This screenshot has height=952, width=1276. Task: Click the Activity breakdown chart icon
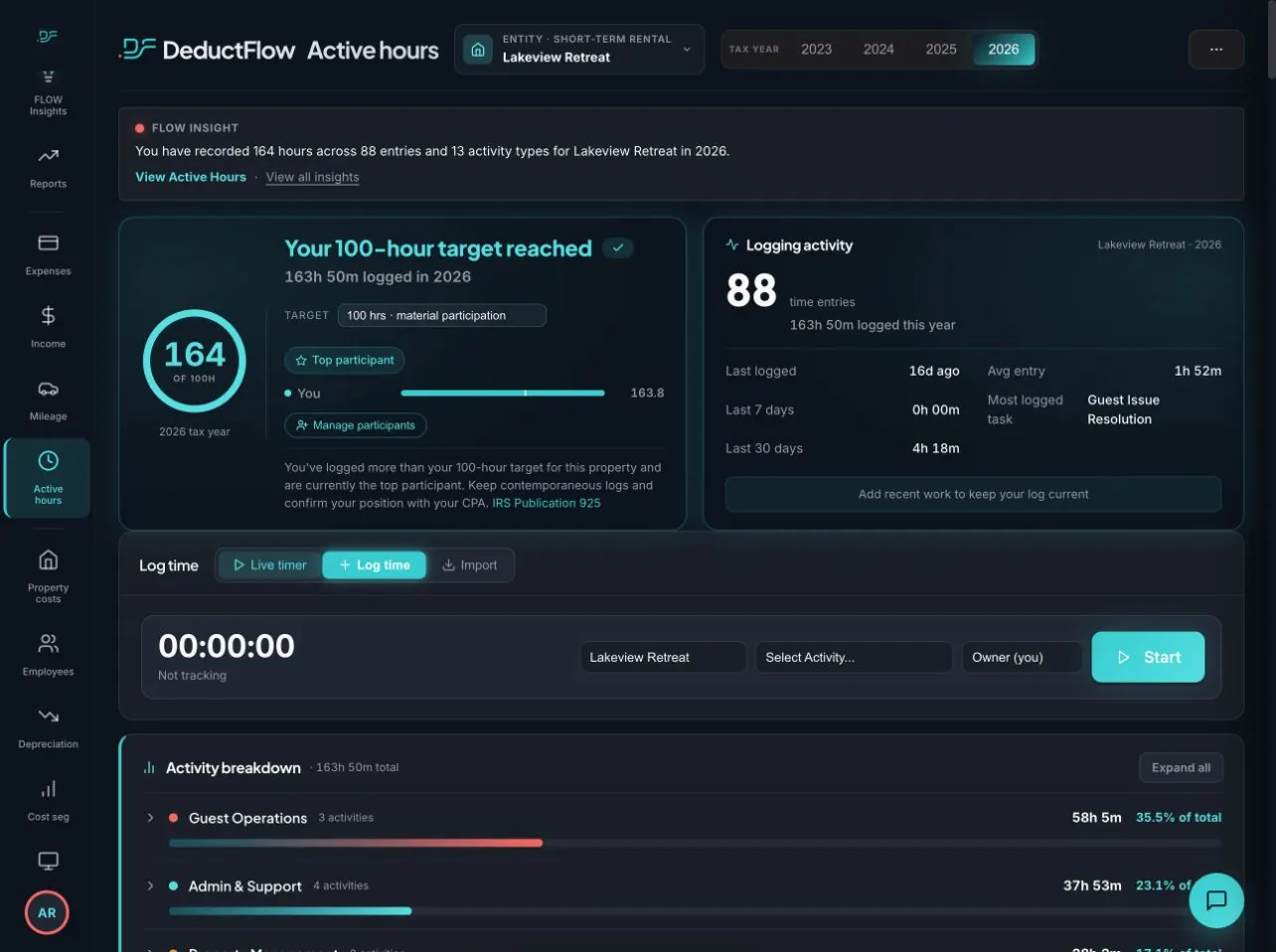click(x=149, y=767)
